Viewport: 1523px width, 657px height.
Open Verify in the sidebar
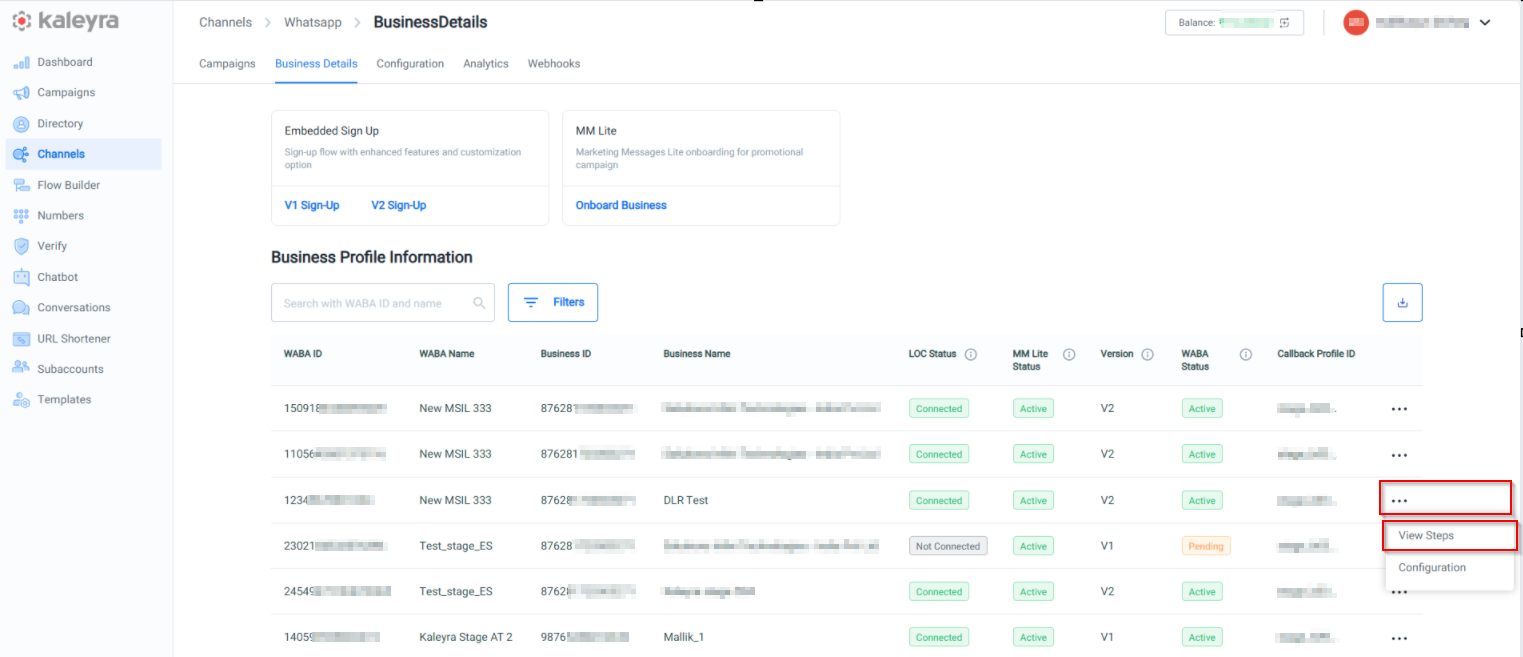52,246
